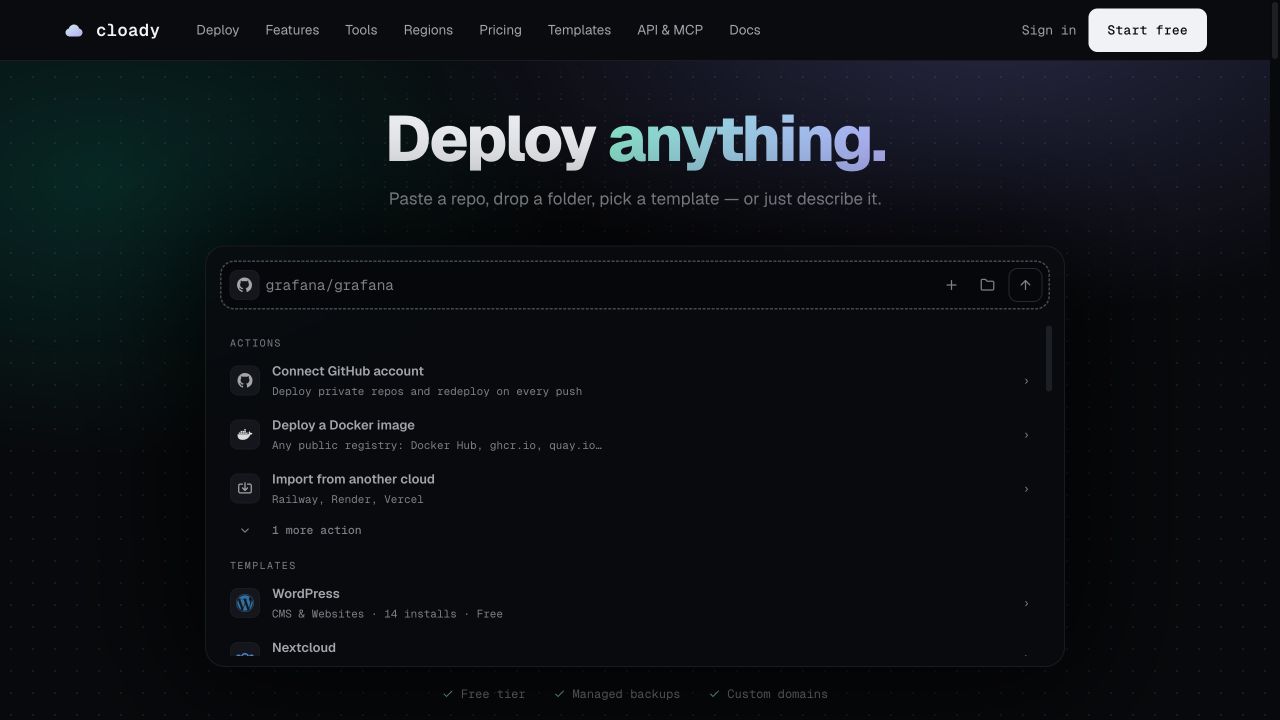
Task: Go to the Pricing page
Action: pyautogui.click(x=500, y=30)
